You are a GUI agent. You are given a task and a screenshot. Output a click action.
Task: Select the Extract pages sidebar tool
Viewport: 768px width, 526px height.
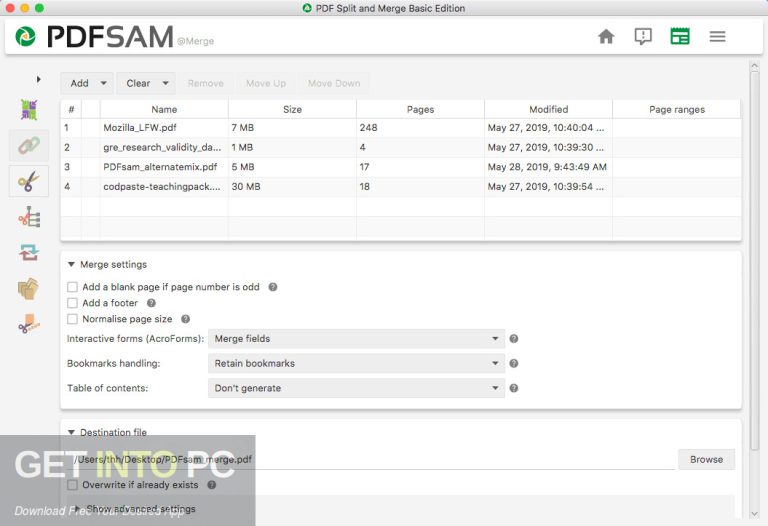pyautogui.click(x=28, y=288)
